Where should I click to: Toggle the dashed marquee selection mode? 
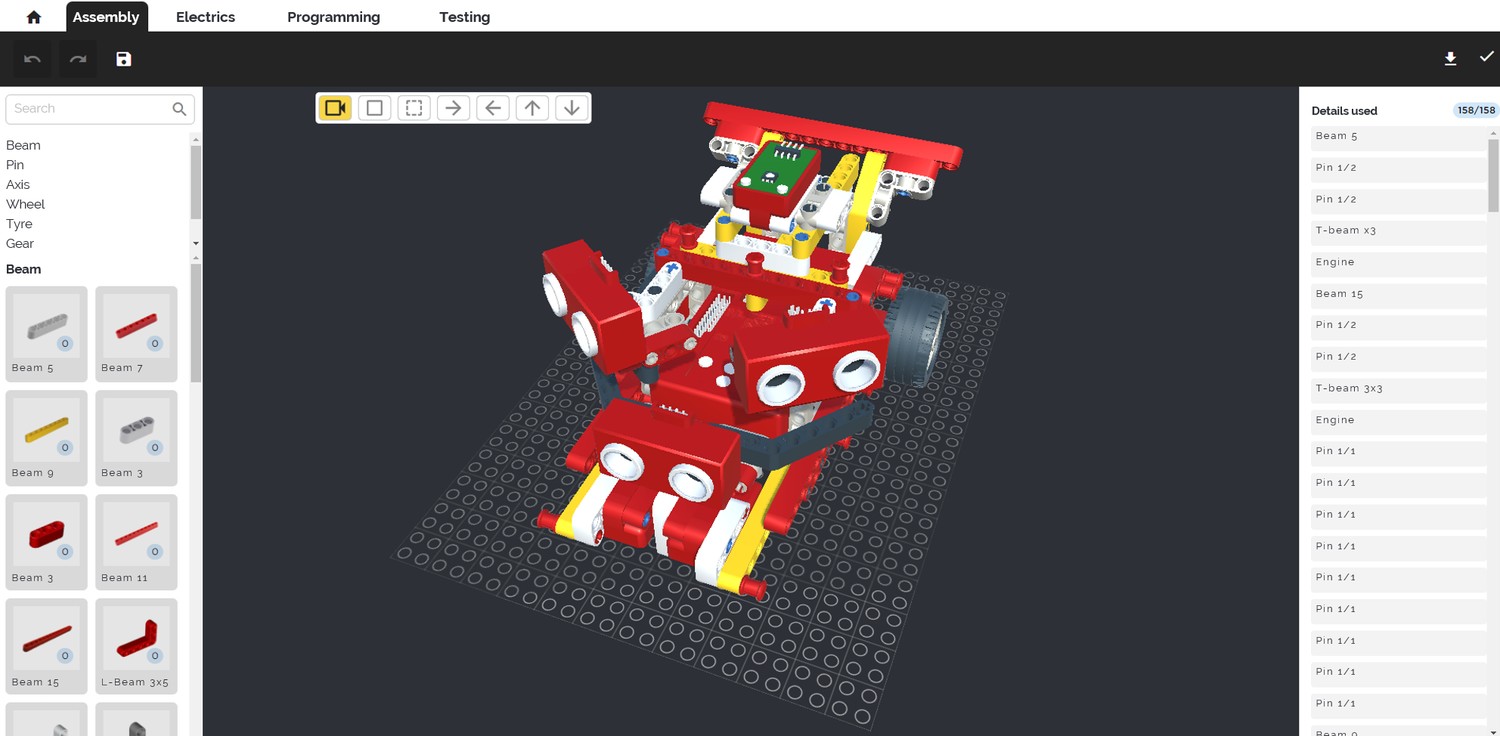[414, 108]
